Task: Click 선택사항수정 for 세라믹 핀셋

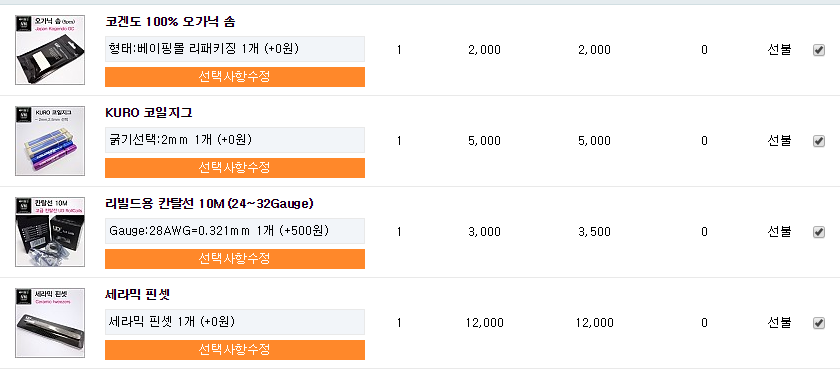Action: tap(235, 350)
